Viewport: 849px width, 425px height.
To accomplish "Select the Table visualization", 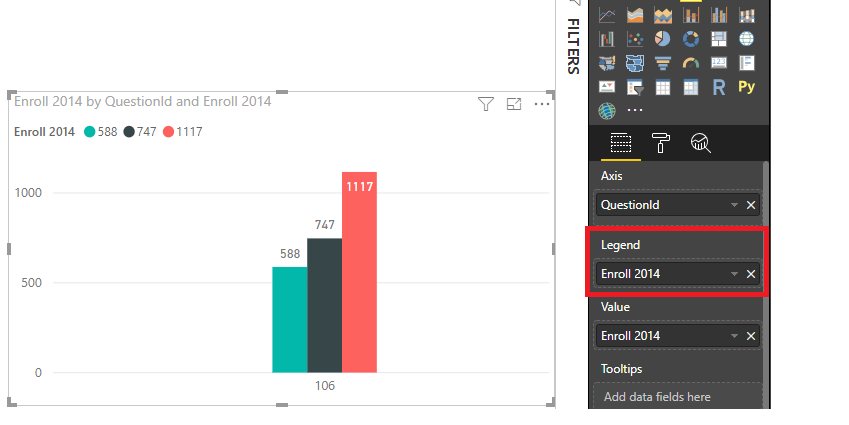I will 663,87.
